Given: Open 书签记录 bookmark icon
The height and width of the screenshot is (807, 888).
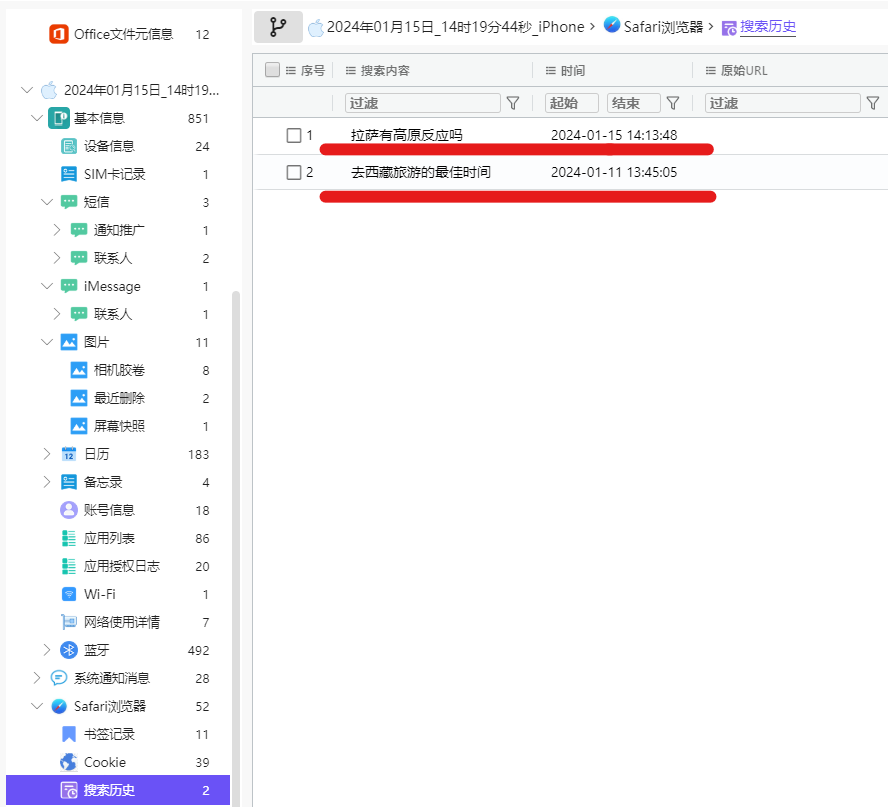Looking at the screenshot, I should [x=69, y=734].
